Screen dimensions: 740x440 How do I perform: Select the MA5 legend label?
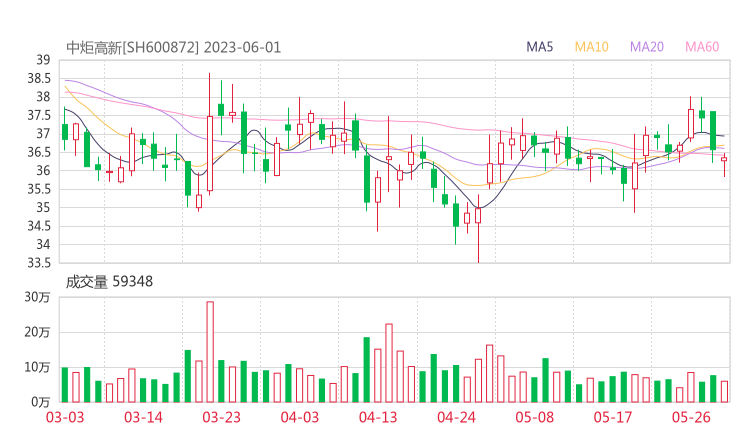pyautogui.click(x=539, y=47)
